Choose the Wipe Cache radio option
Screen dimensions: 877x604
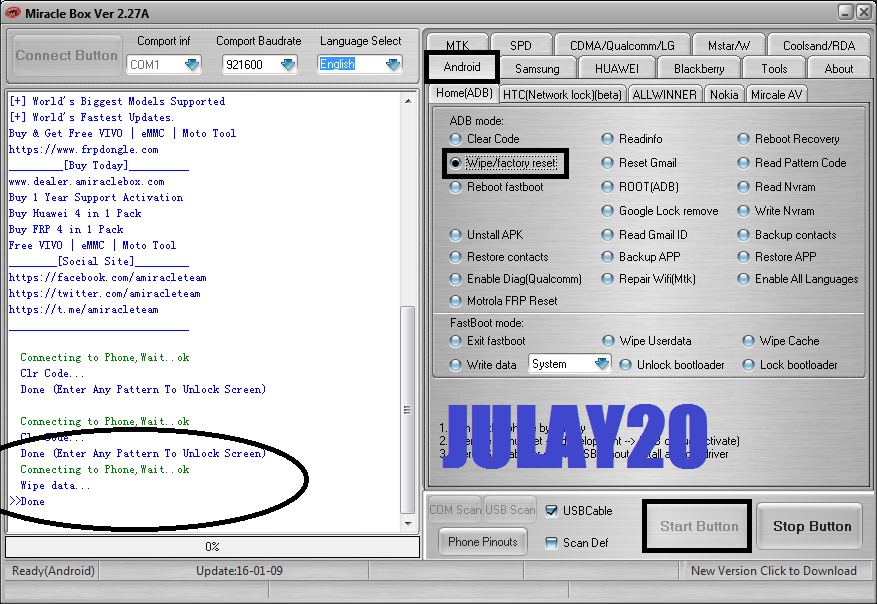point(748,341)
